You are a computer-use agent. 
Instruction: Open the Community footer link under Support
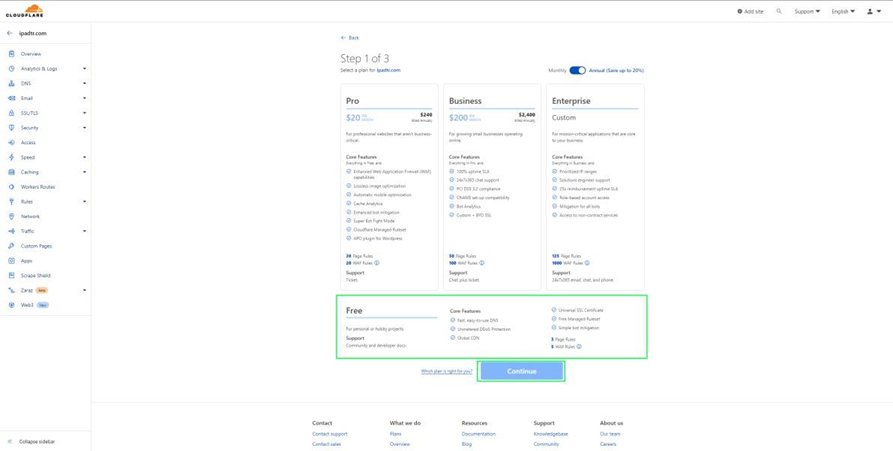546,444
